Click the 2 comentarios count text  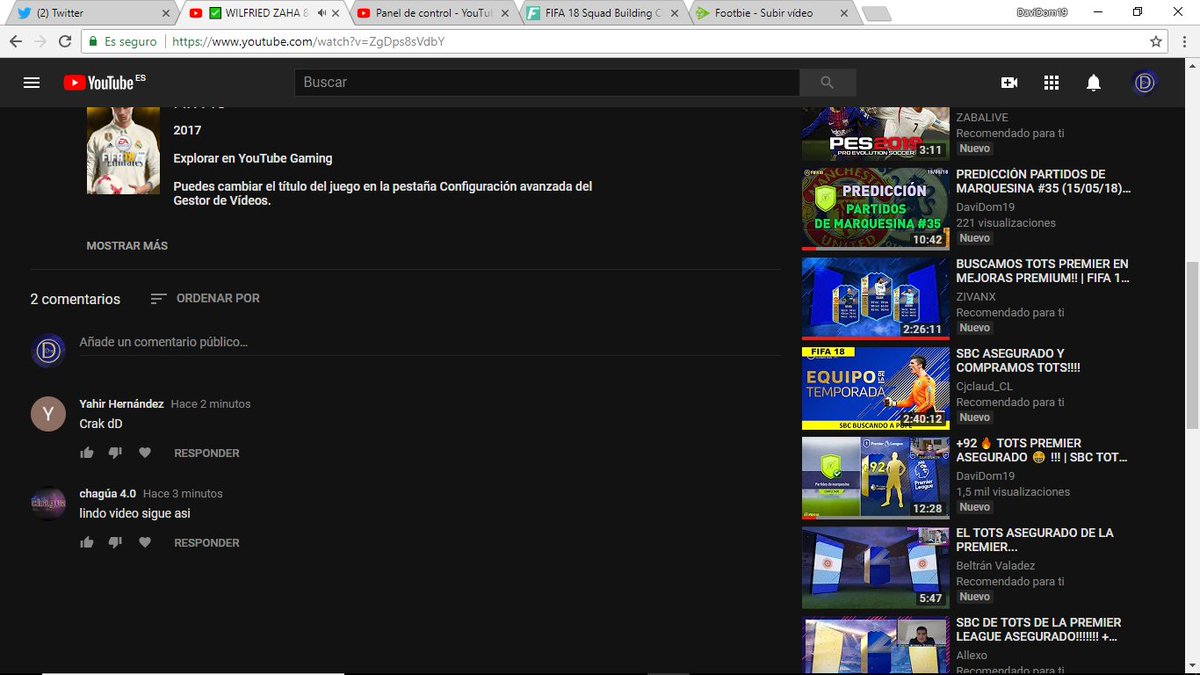coord(75,299)
